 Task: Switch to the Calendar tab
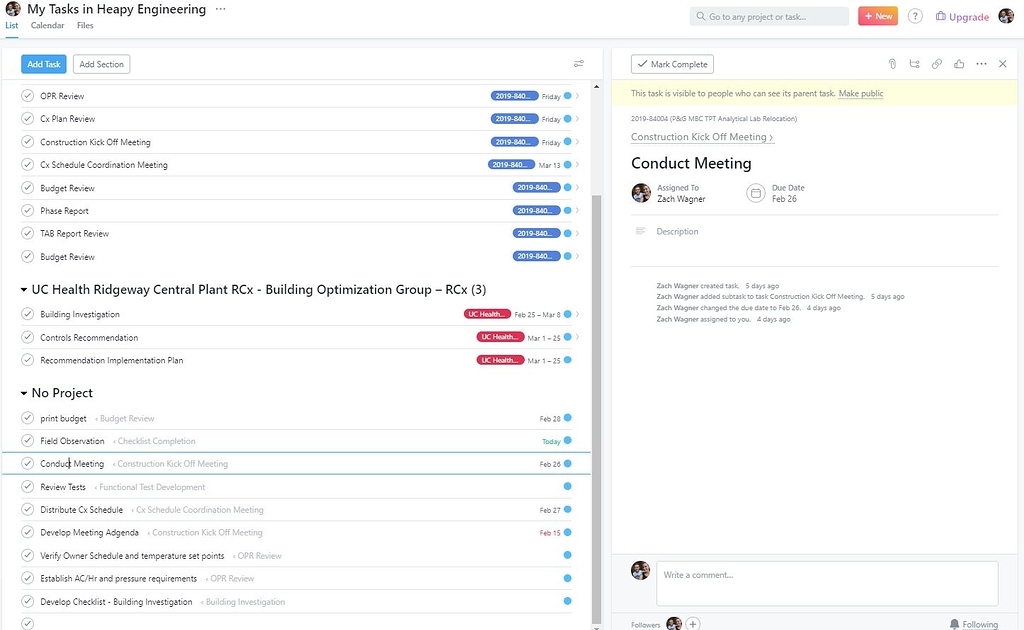point(47,25)
